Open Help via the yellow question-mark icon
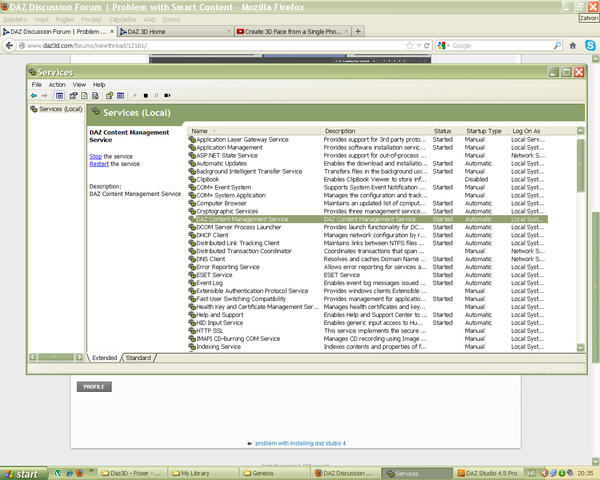 tap(109, 96)
